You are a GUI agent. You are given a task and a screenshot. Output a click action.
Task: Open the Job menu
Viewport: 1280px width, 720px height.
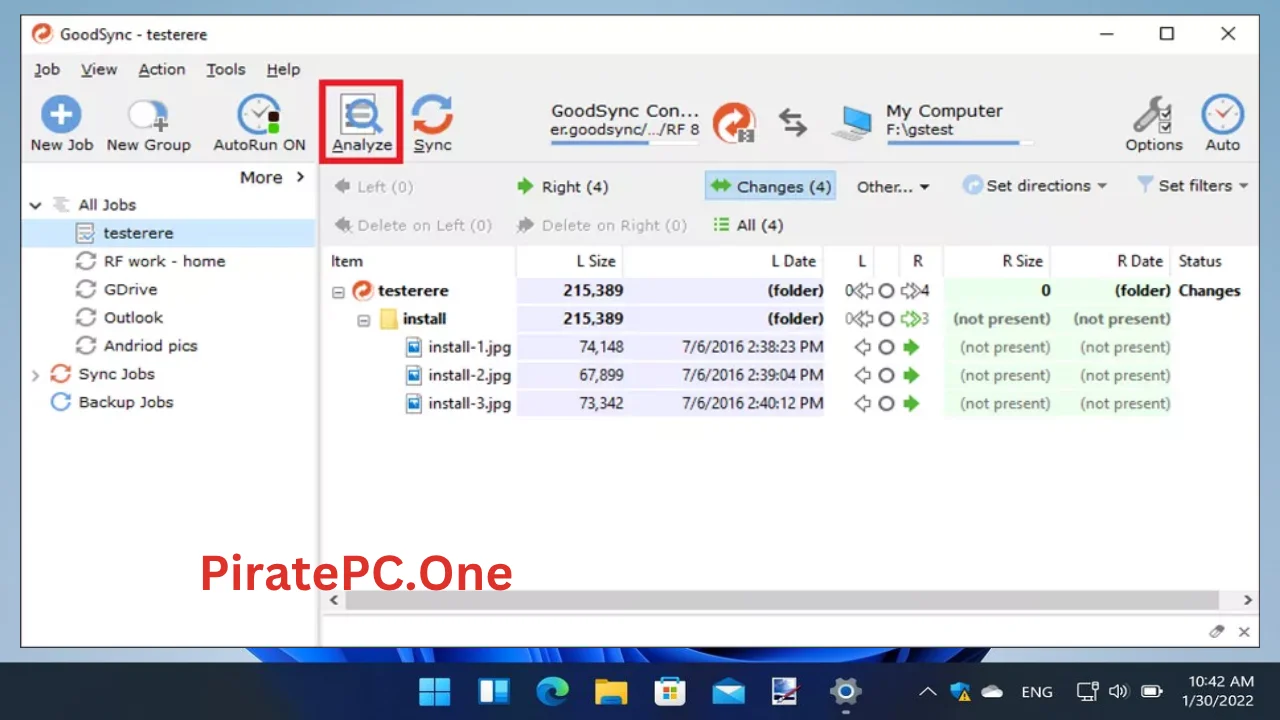click(x=47, y=69)
